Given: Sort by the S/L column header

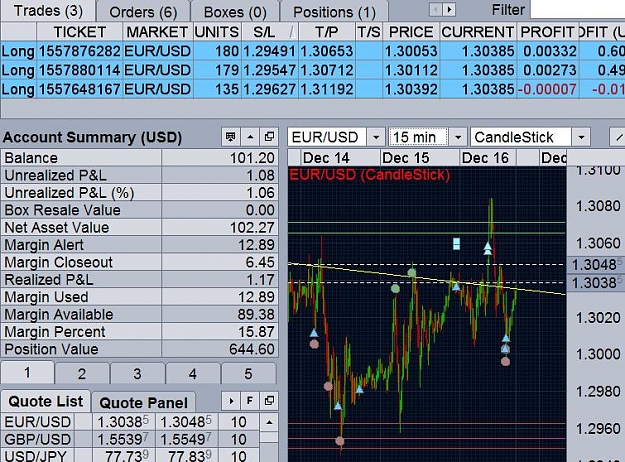Looking at the screenshot, I should 269,32.
